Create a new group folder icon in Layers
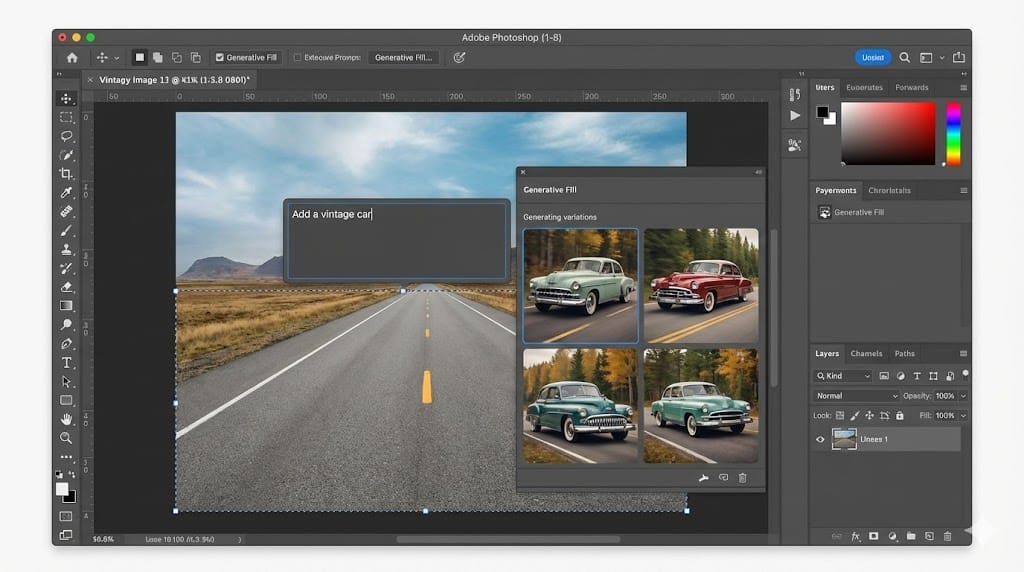The image size is (1024, 572). 911,536
